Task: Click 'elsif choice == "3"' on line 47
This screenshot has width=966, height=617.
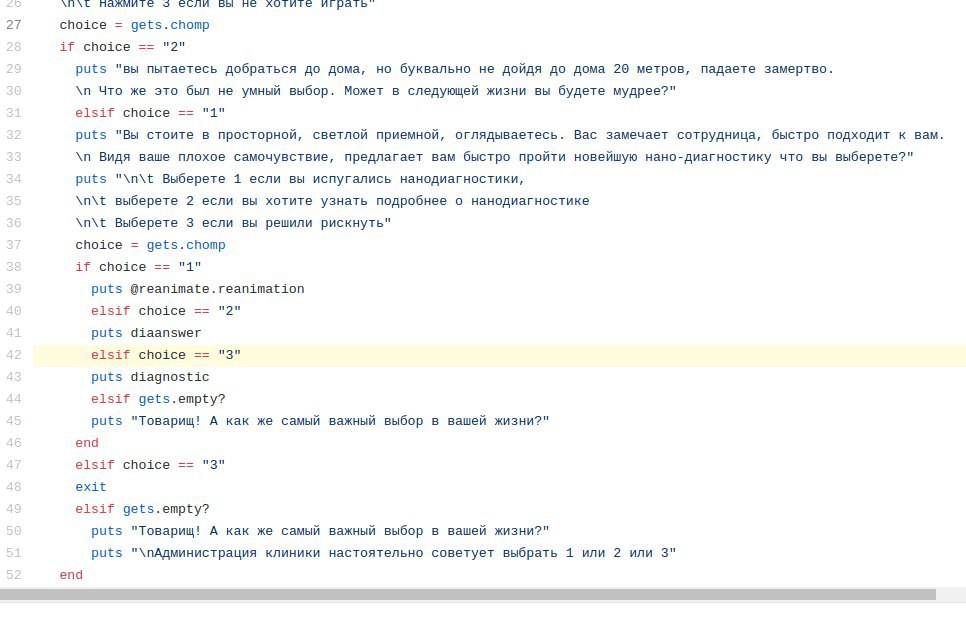Action: [x=150, y=466]
